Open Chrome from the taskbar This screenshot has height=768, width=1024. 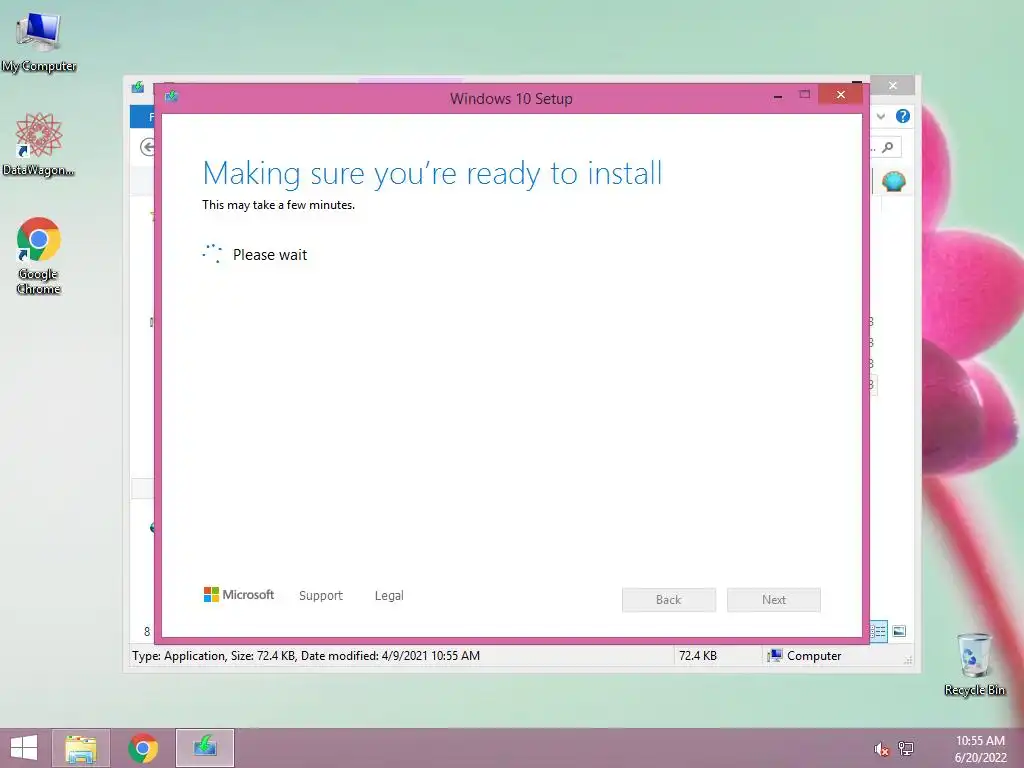point(143,748)
